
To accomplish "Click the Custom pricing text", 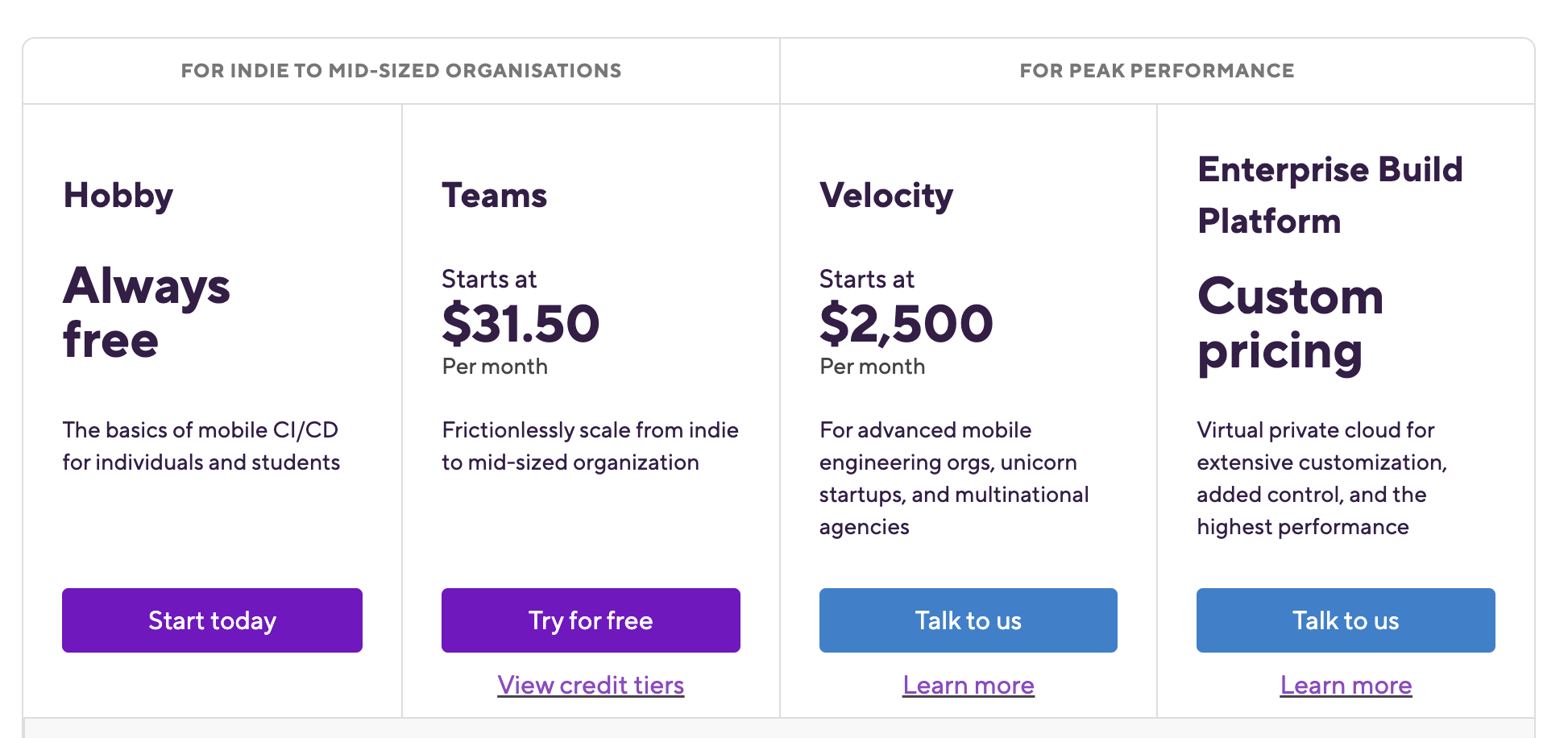I will click(1290, 324).
